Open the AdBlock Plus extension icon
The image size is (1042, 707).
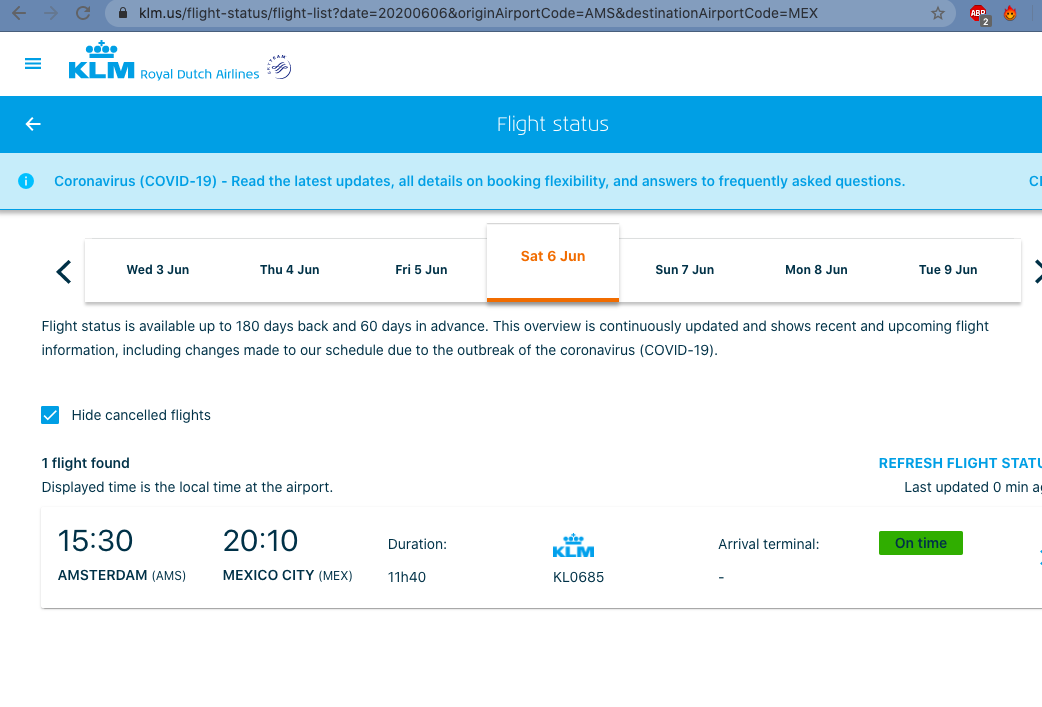click(x=979, y=14)
